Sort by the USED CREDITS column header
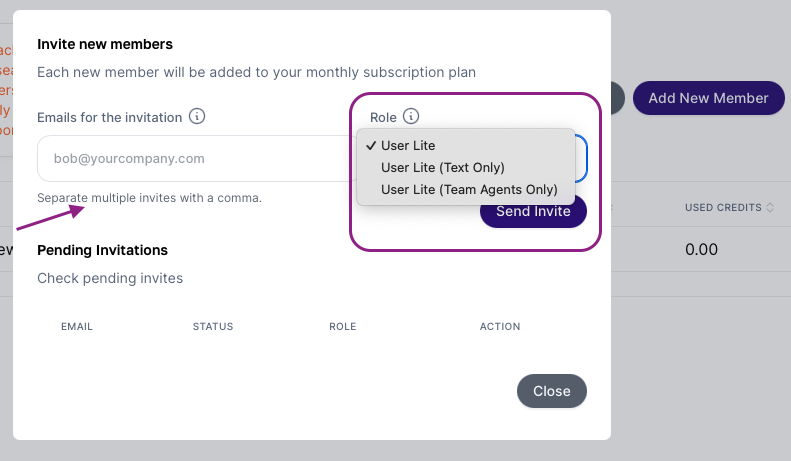This screenshot has height=461, width=791. click(x=723, y=207)
